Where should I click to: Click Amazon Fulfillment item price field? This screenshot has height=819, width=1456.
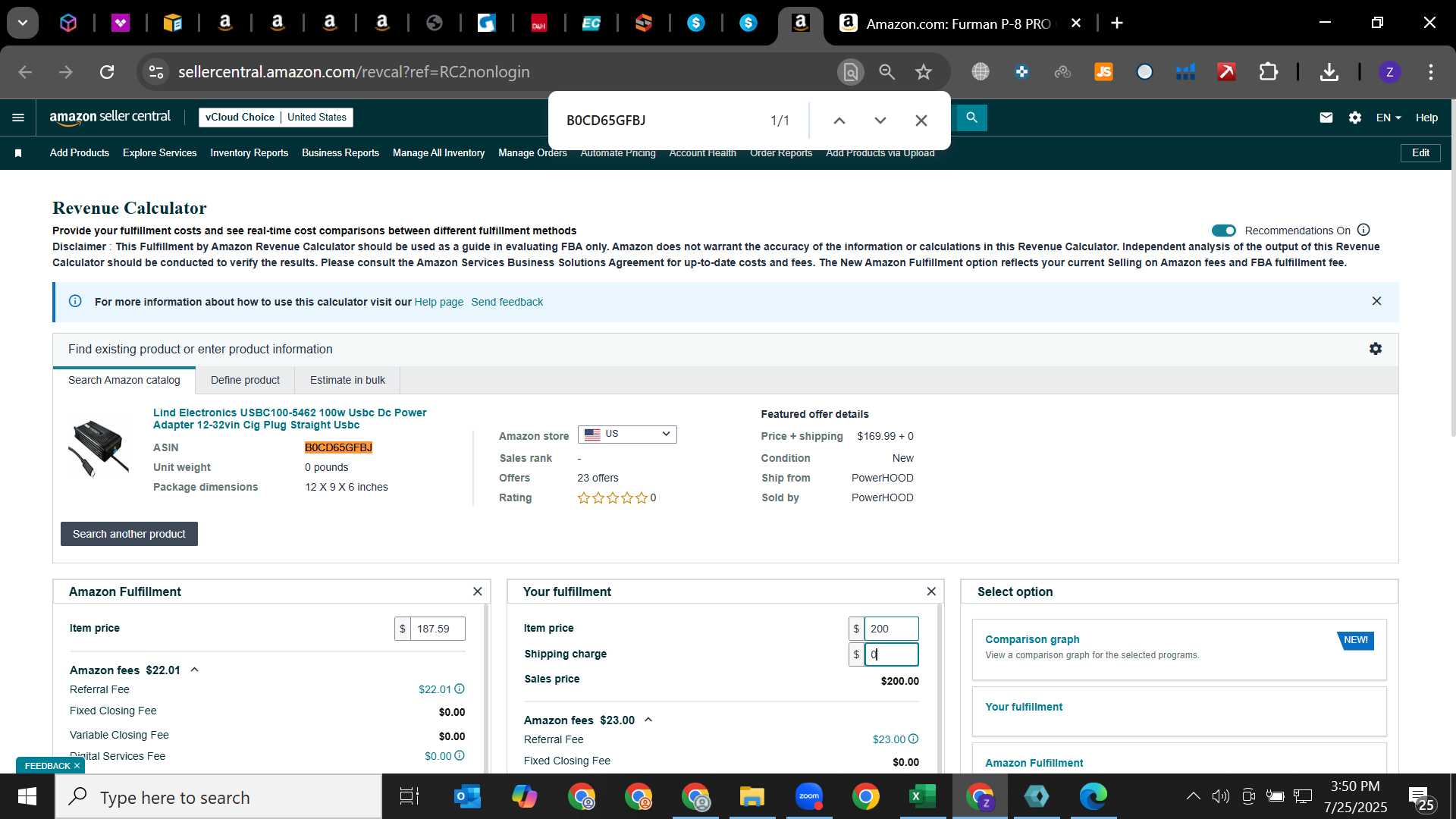(438, 629)
